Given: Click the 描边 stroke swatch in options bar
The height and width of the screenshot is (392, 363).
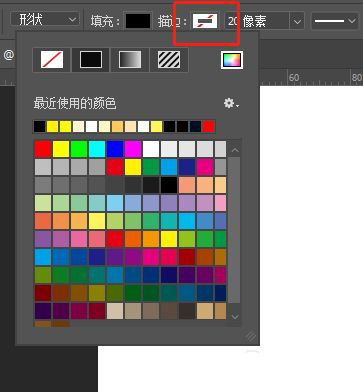Looking at the screenshot, I should point(205,21).
